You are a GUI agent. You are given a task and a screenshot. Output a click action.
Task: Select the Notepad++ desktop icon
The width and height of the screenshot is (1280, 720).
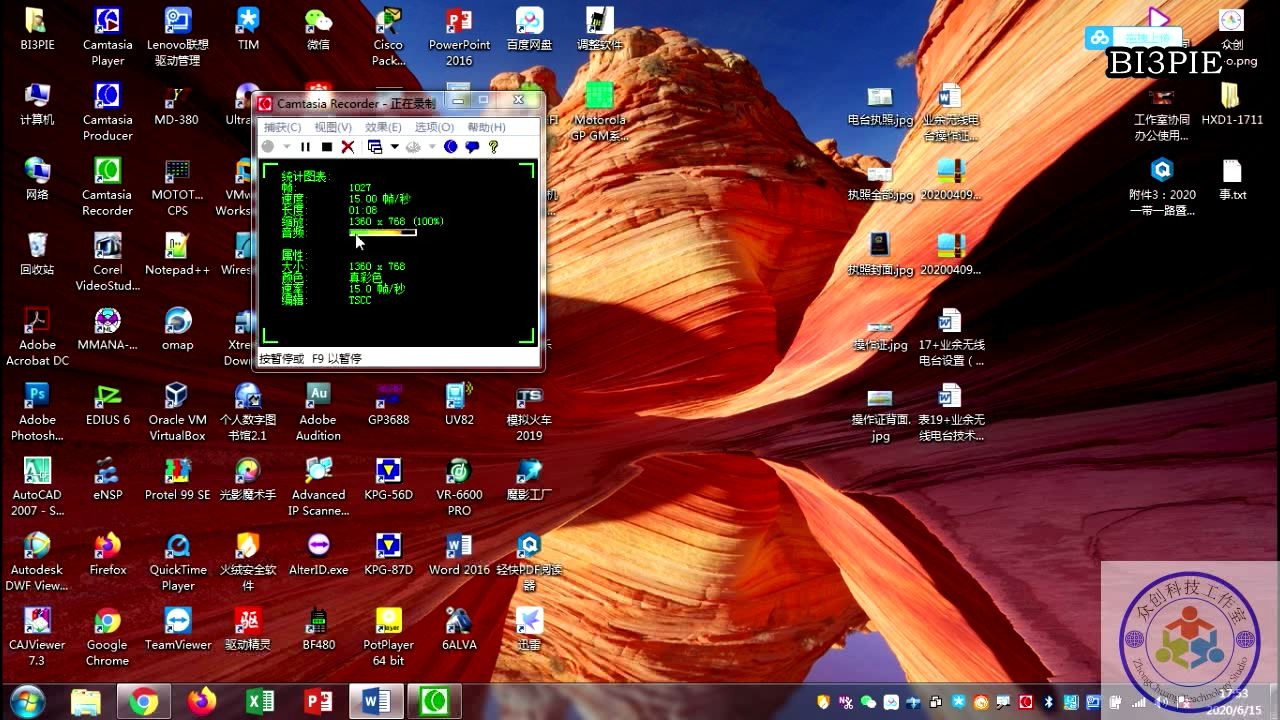(x=177, y=254)
